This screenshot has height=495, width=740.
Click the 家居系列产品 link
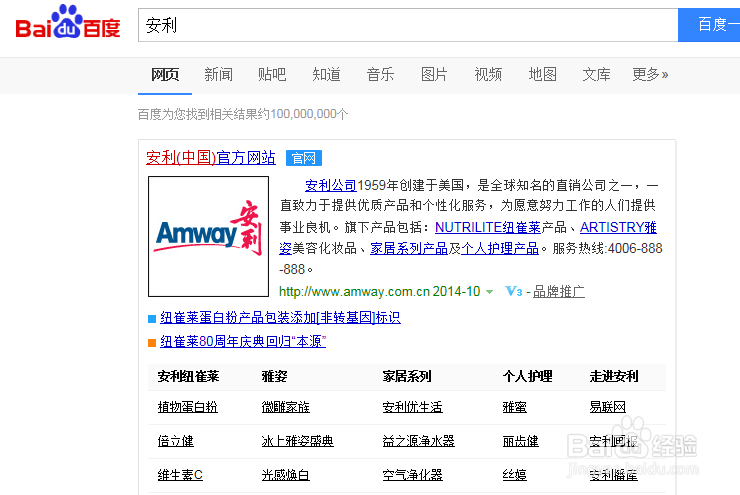pos(409,248)
